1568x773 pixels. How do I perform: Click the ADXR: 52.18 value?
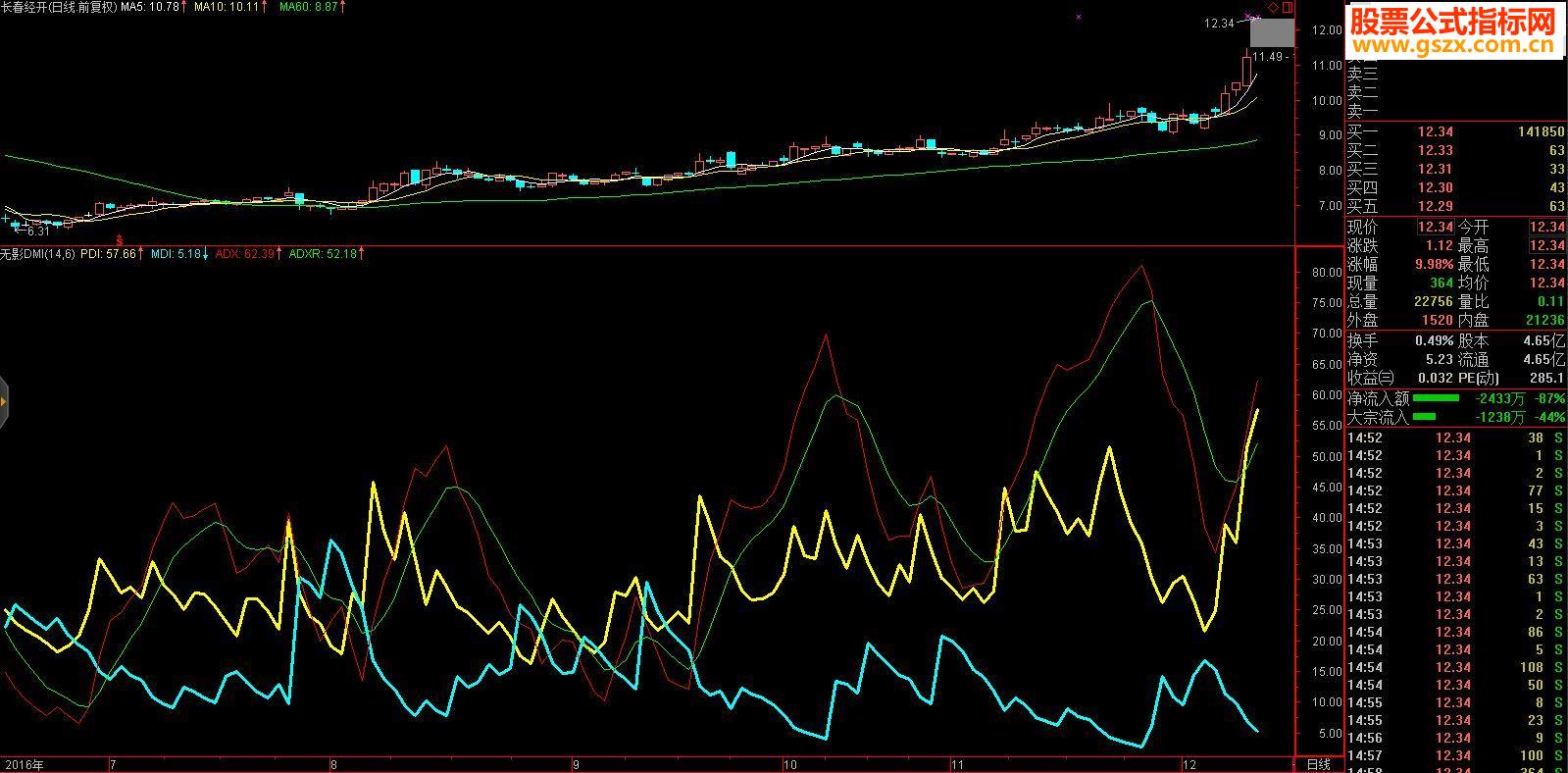pyautogui.click(x=322, y=254)
